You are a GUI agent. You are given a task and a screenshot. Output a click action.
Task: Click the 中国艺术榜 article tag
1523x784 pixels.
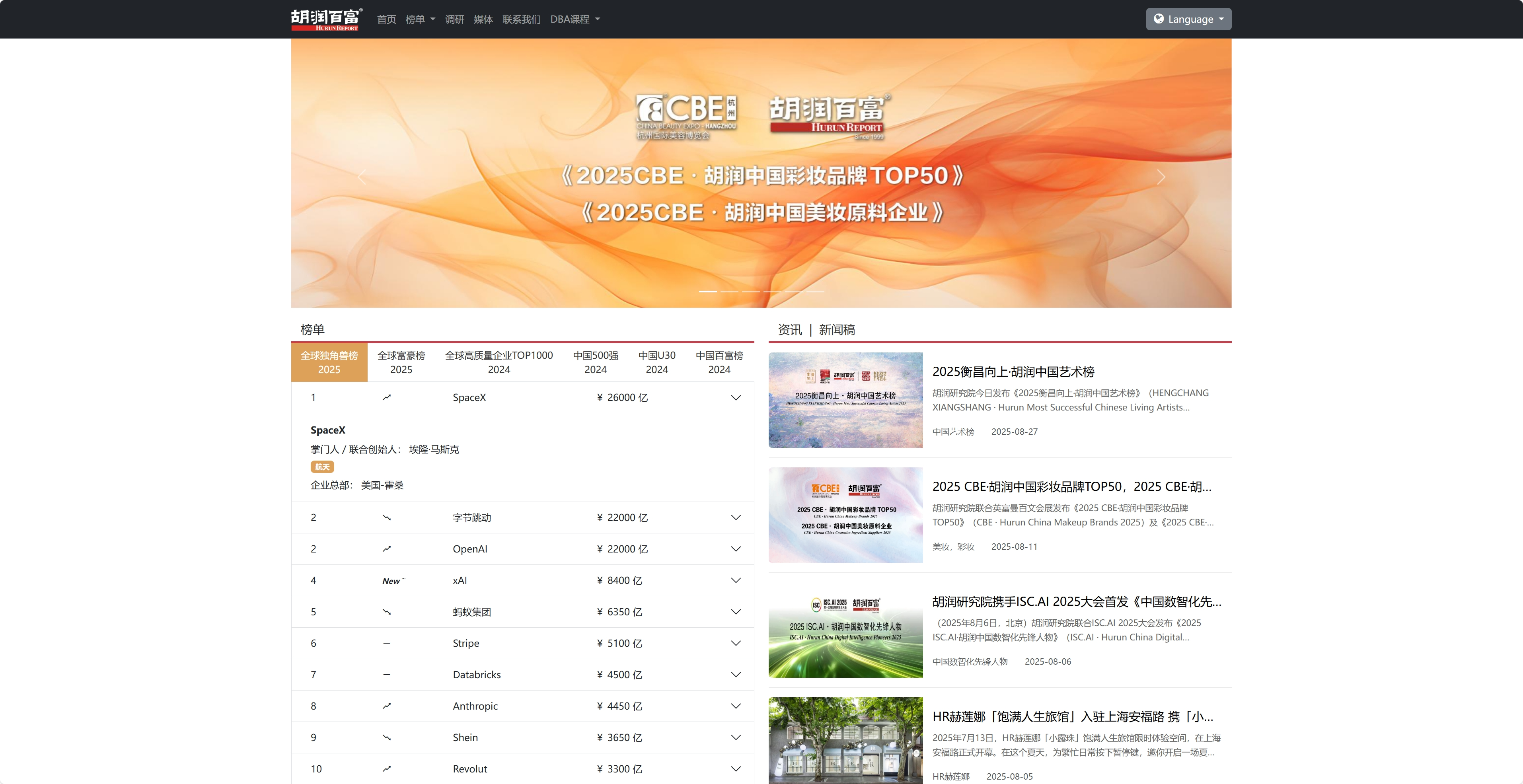pos(953,432)
